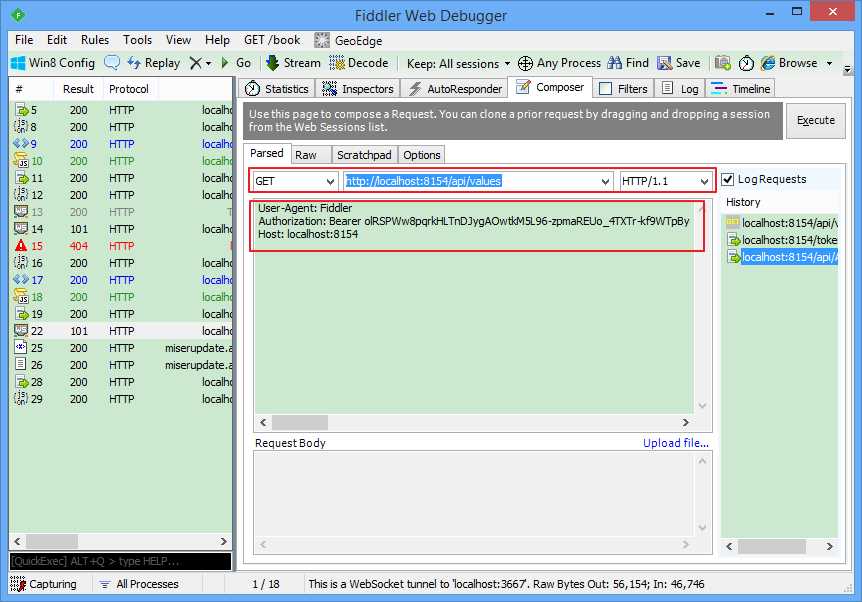Screen dimensions: 862x602
Task: Open the GET /book menu
Action: 272,40
